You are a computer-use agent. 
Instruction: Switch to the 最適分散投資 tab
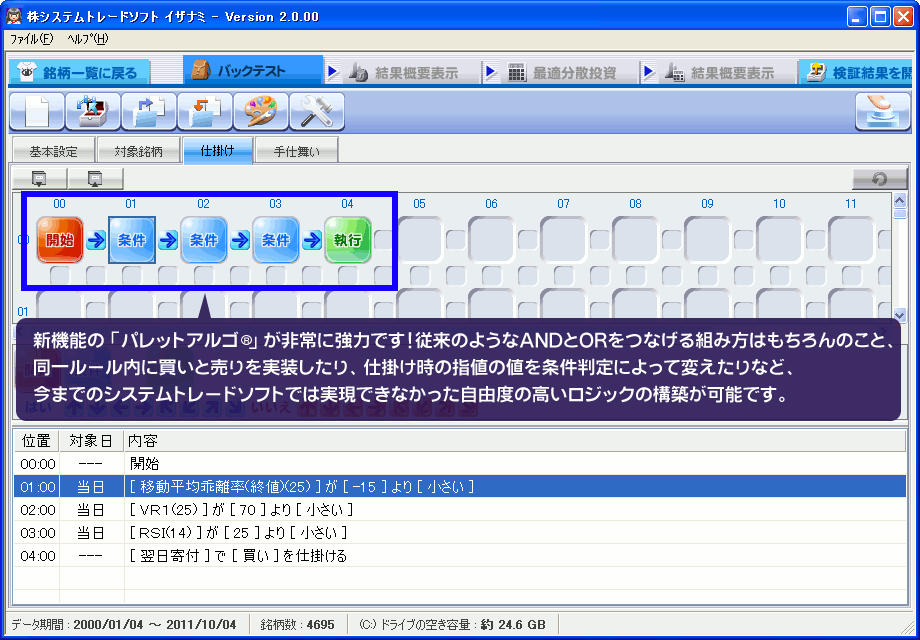[567, 73]
